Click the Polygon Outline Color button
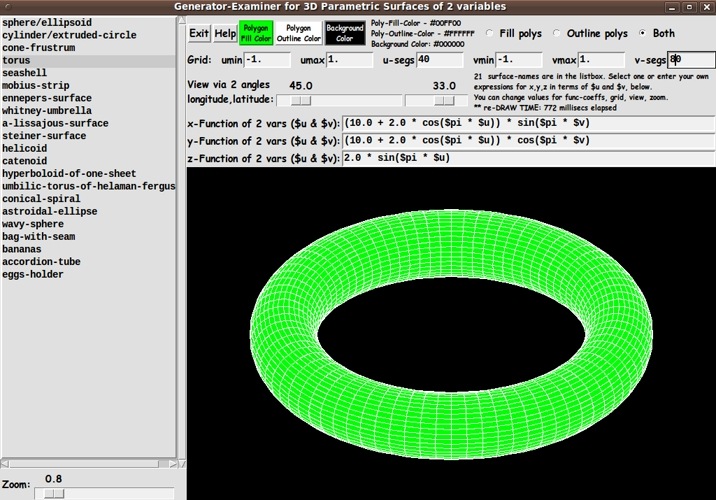Screen dimensions: 716x500 pyautogui.click(x=297, y=33)
